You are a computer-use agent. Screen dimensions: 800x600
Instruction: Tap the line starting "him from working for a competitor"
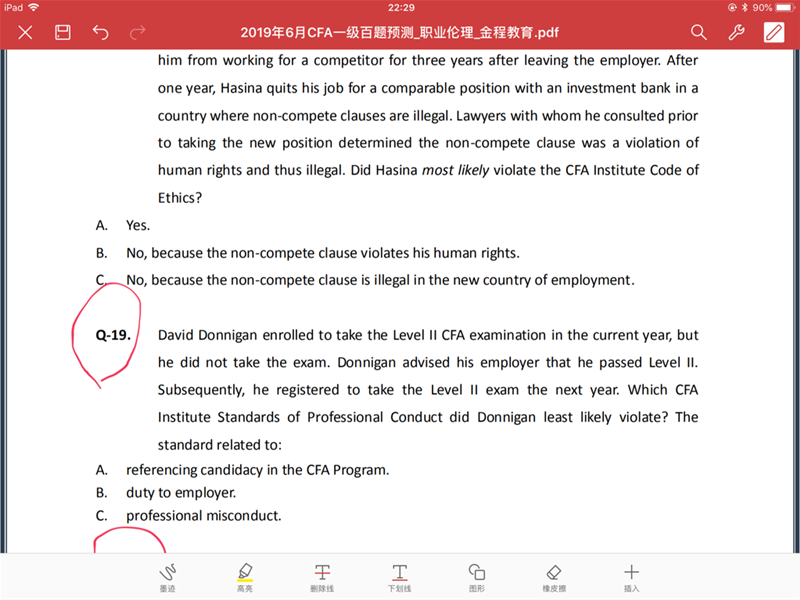(x=428, y=61)
